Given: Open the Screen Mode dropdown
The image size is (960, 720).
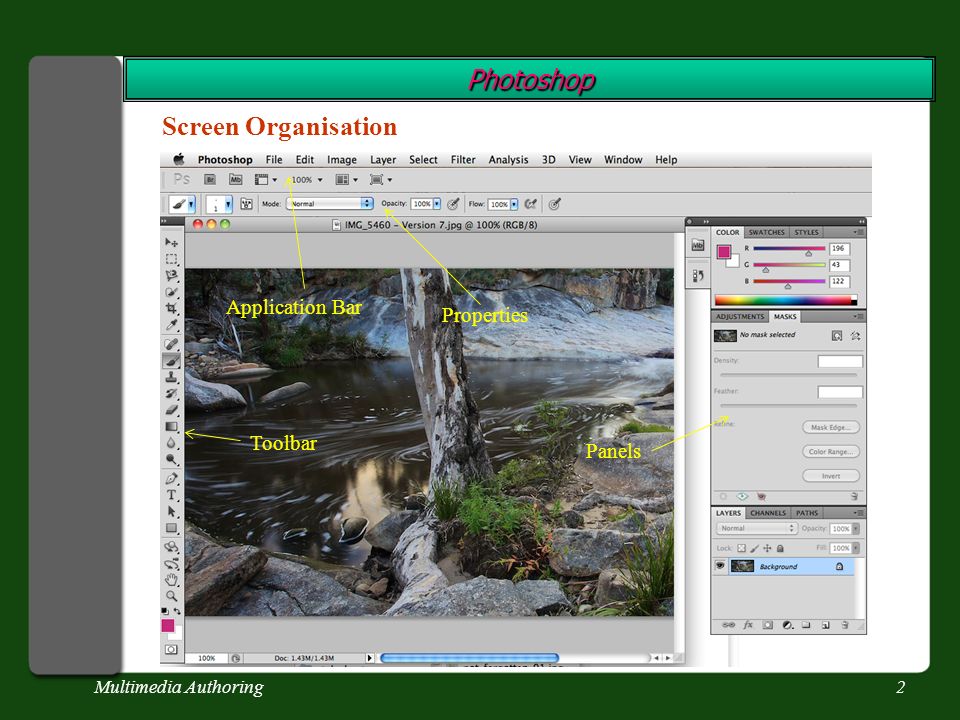Looking at the screenshot, I should click(x=380, y=179).
